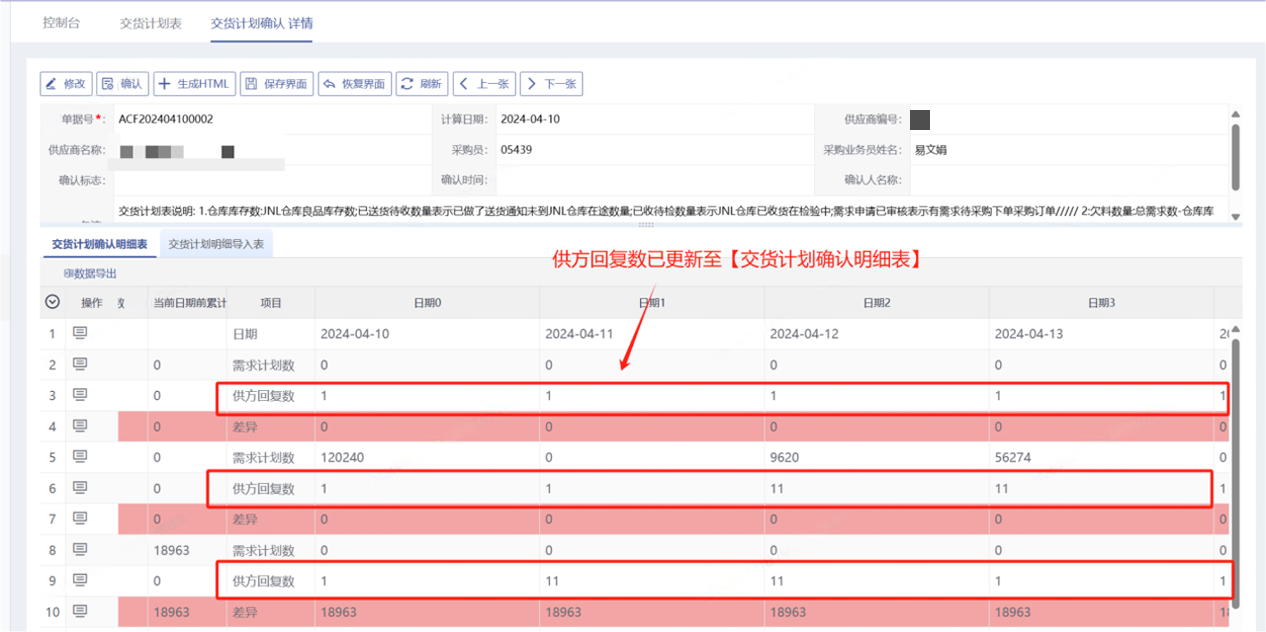Viewport: 1266px width, 632px height.
Task: Click the 数据导出 export link
Action: [90, 273]
